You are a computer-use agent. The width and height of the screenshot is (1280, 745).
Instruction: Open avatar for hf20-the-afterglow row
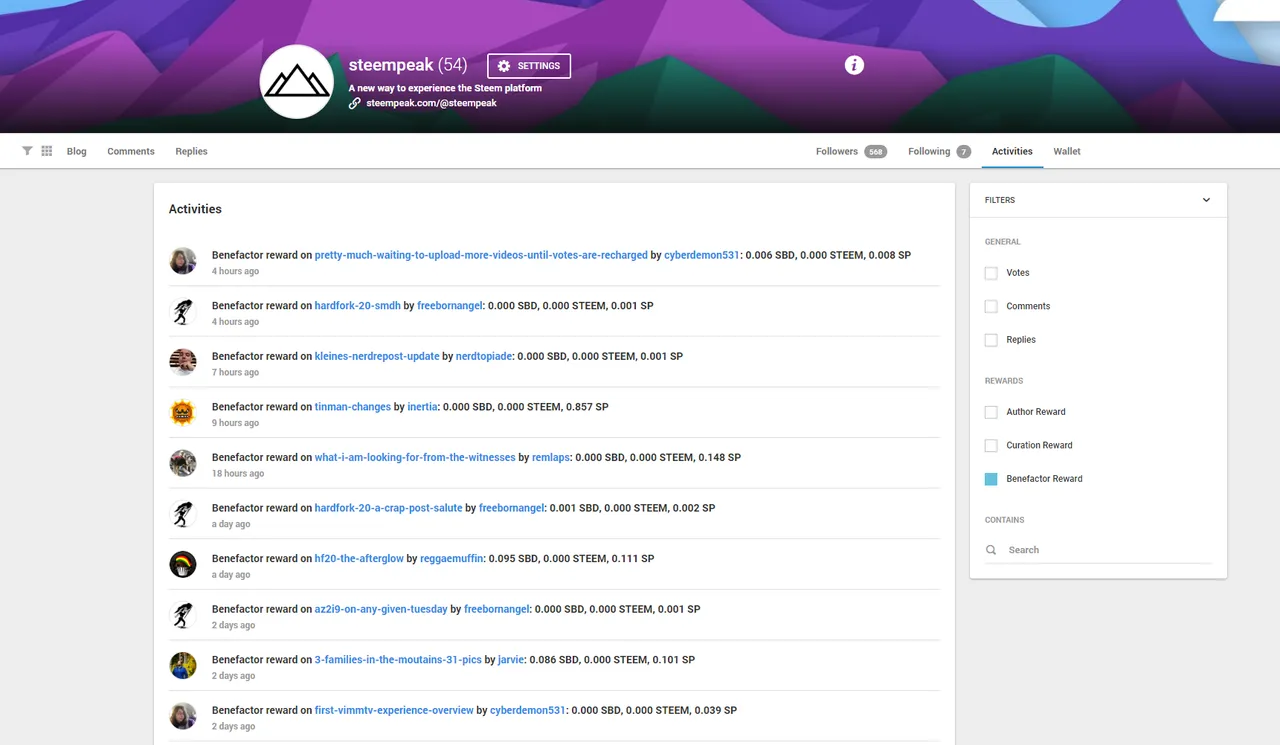point(183,564)
